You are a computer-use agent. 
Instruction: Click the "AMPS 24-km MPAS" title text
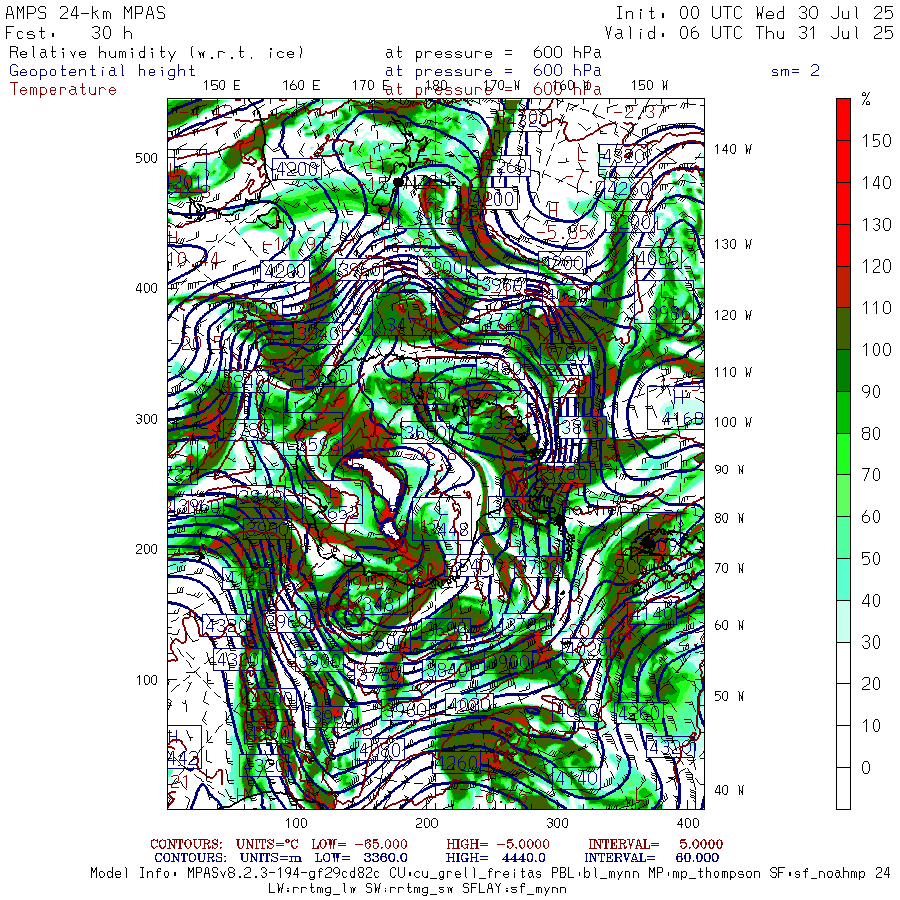coord(86,13)
